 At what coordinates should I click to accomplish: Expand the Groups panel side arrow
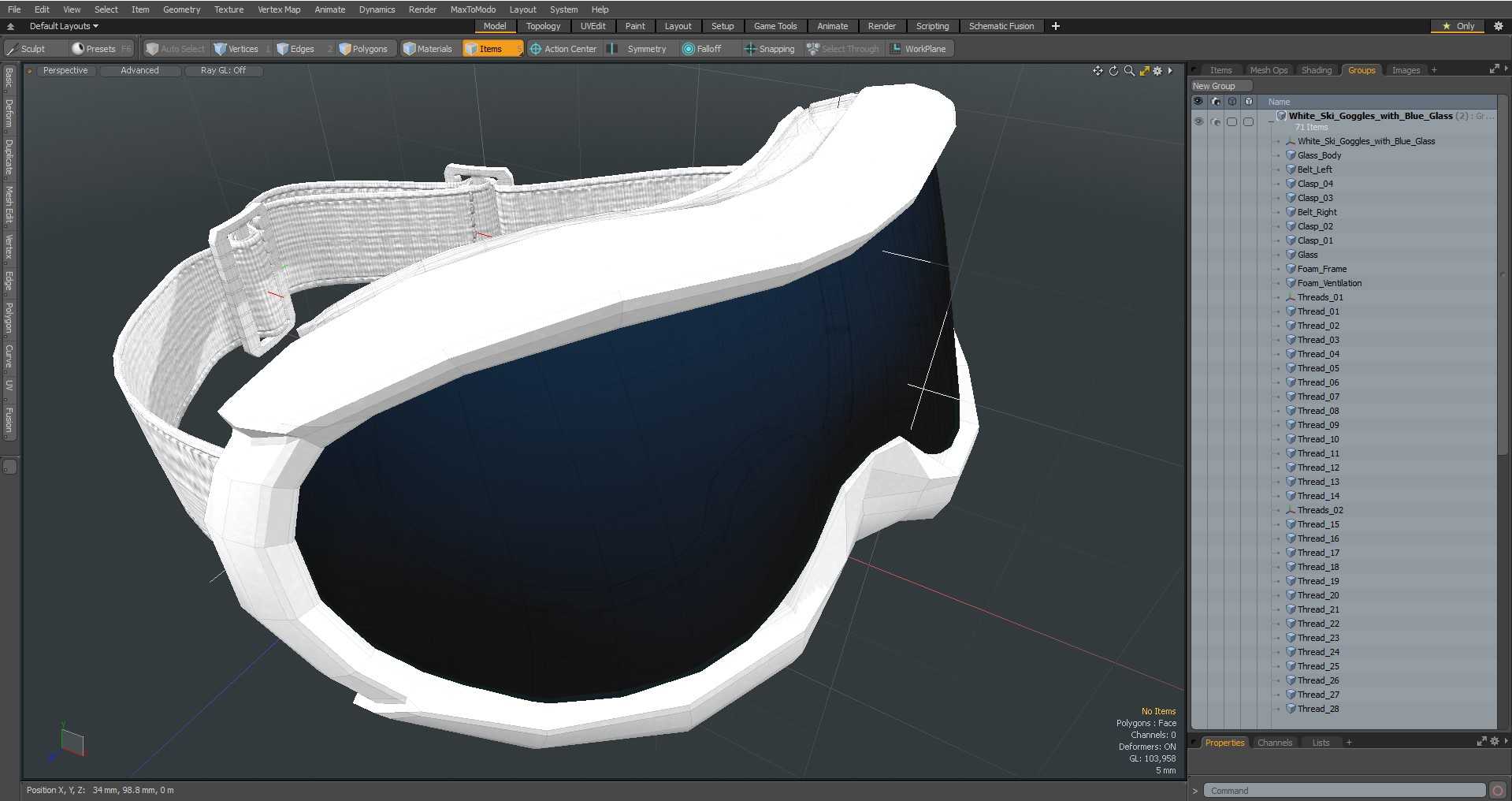(1506, 69)
